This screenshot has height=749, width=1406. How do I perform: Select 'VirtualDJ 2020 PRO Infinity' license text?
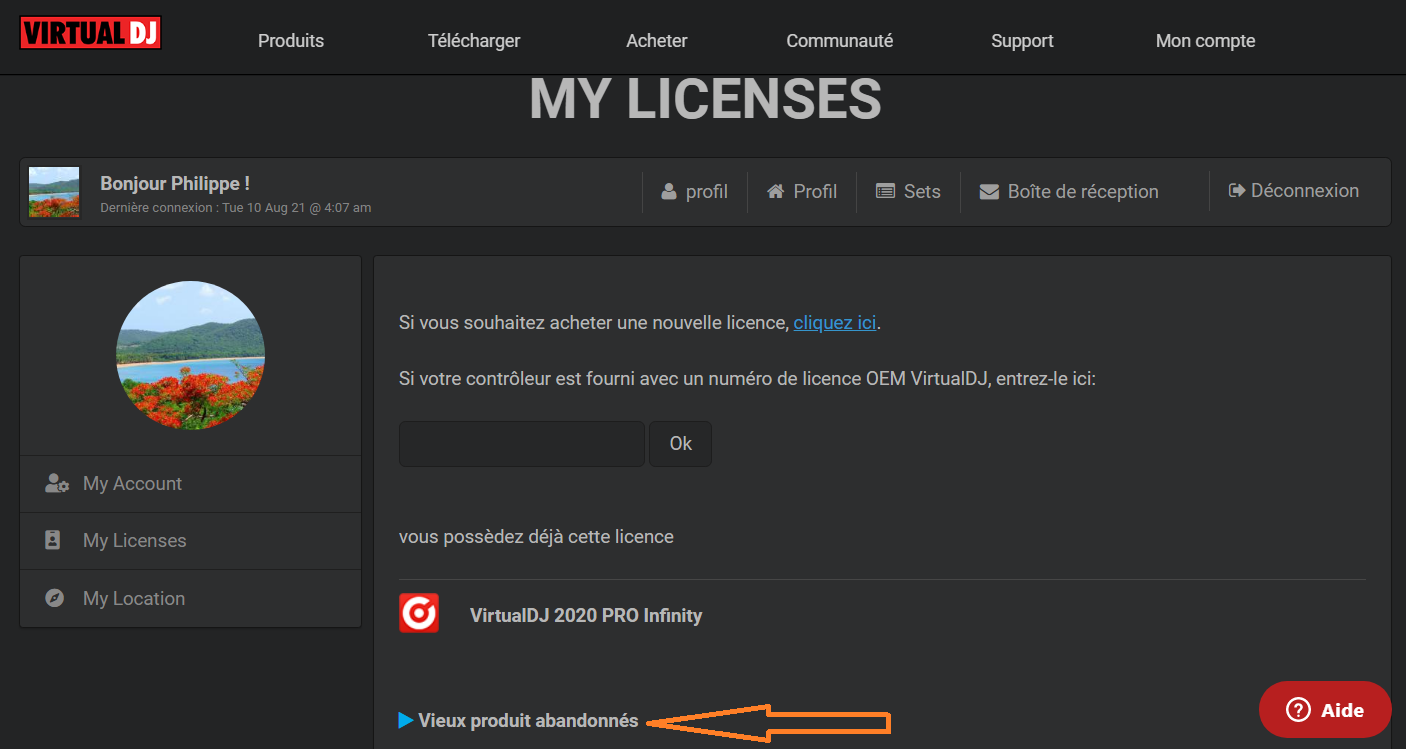tap(586, 615)
